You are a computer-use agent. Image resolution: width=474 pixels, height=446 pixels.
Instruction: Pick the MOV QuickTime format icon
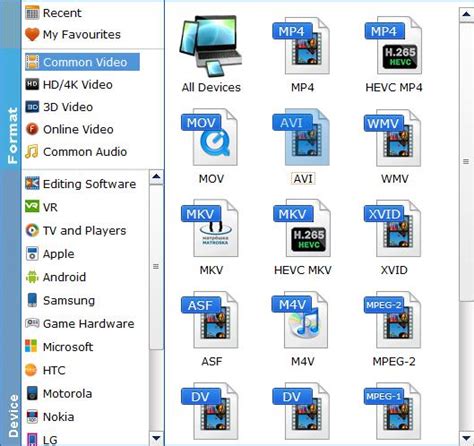[x=210, y=137]
